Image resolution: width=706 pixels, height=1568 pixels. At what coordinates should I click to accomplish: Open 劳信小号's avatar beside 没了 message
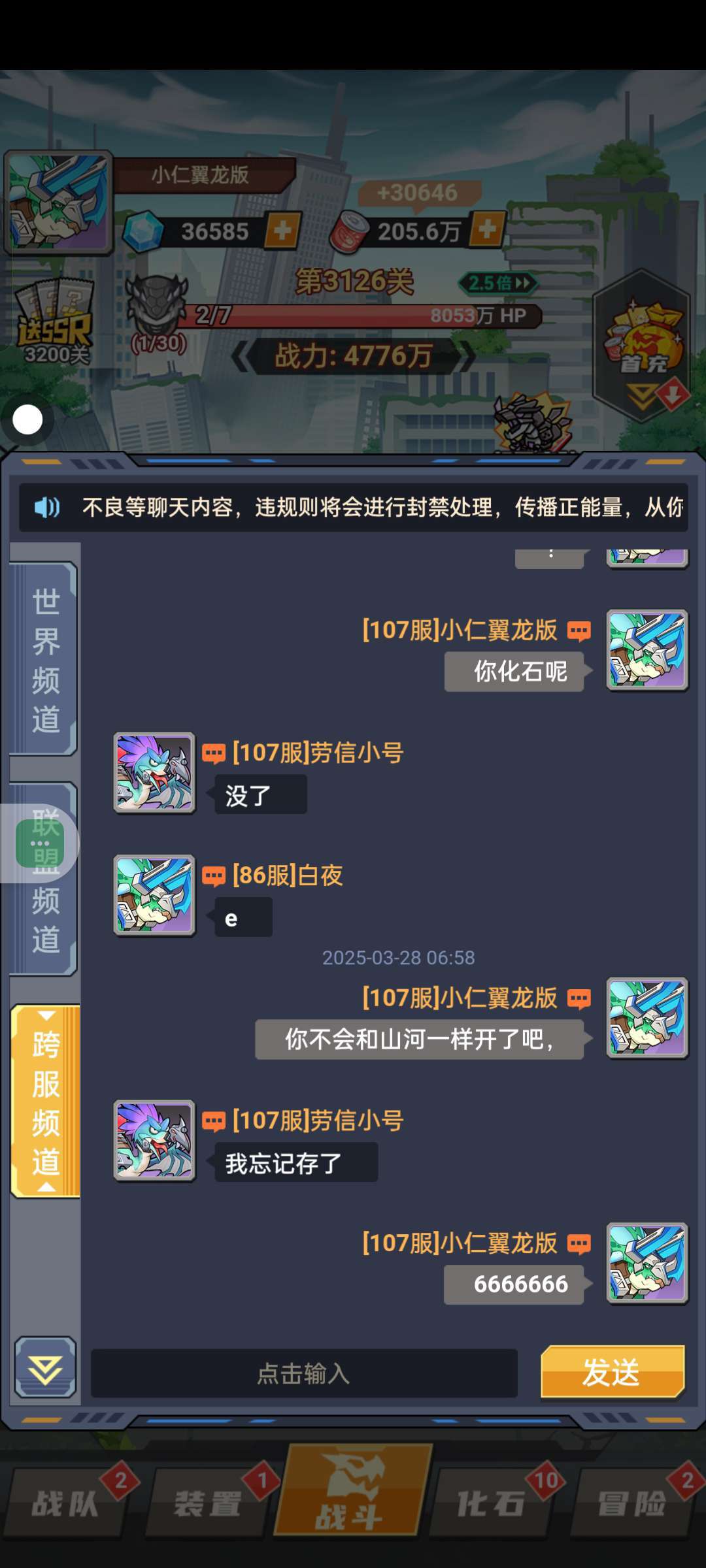[154, 773]
